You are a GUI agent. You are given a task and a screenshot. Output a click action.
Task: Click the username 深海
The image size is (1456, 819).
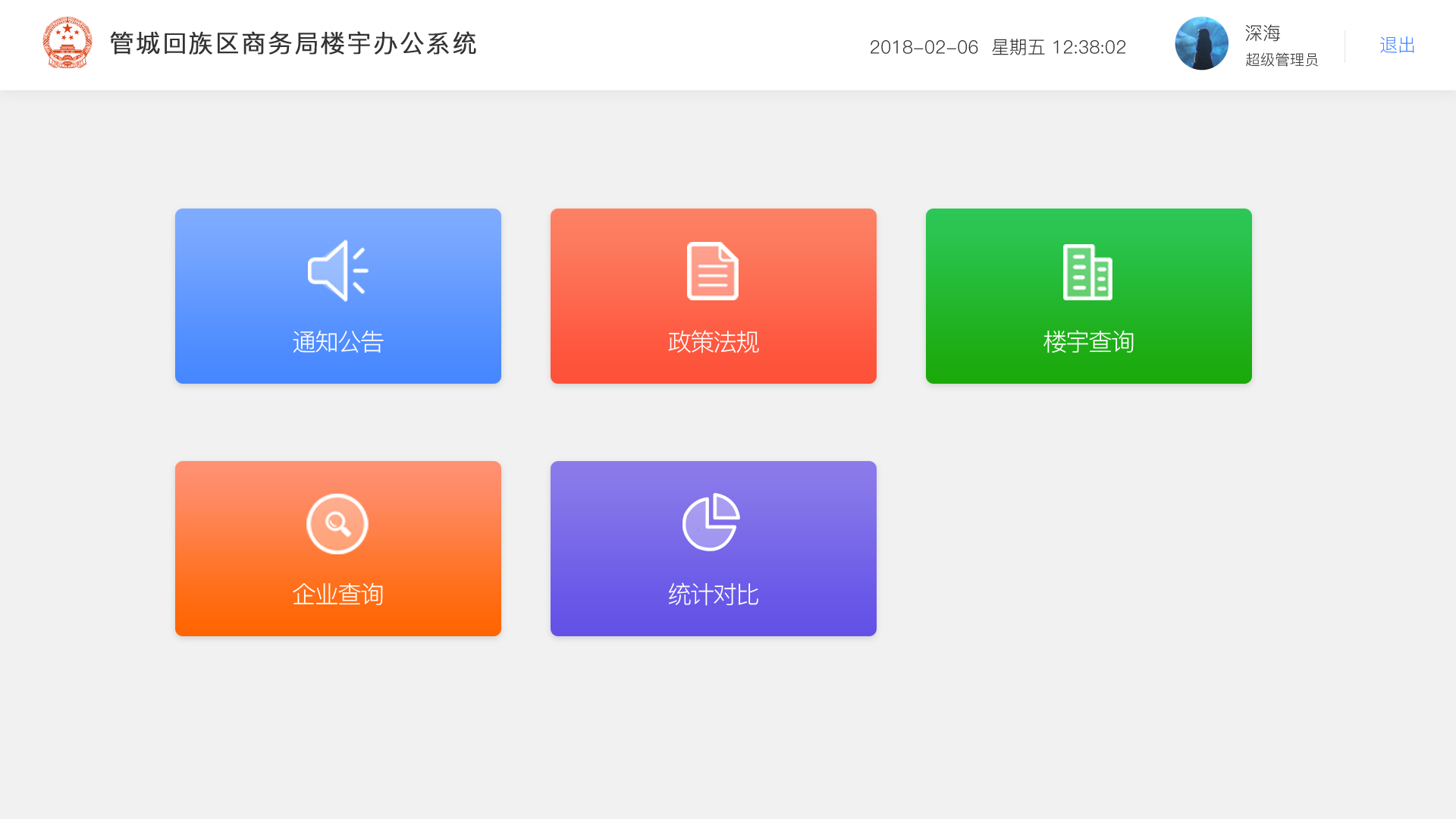1263,33
